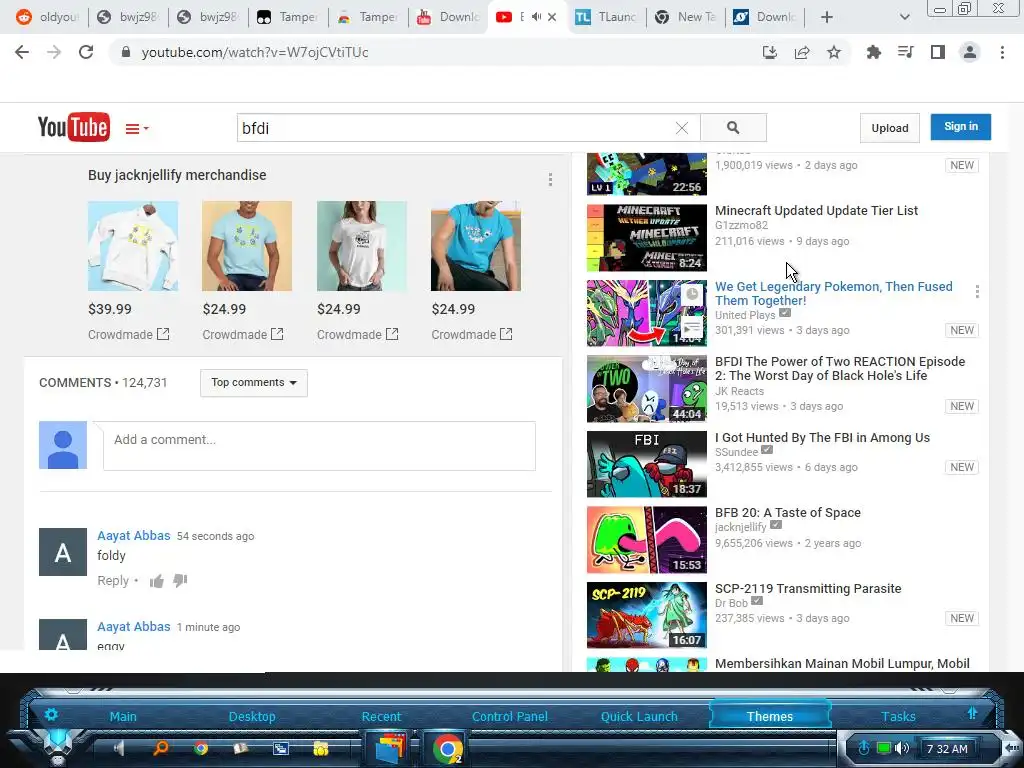1024x768 pixels.
Task: Click the large Chrome taskbar icon
Action: click(447, 748)
